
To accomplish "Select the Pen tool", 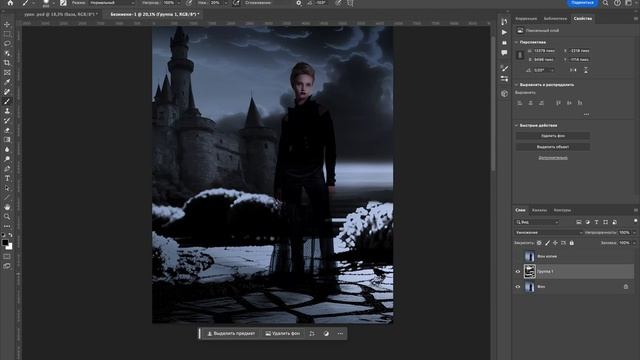I will 7,169.
